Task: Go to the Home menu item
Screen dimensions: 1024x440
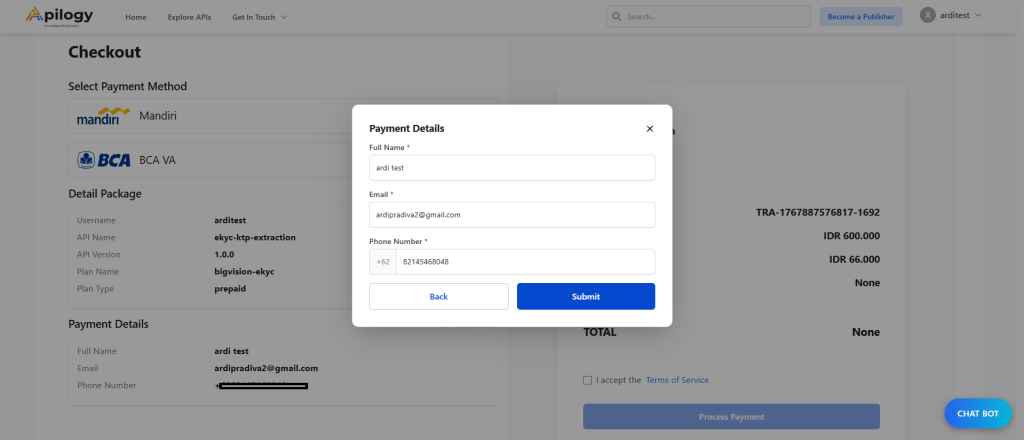Action: tap(136, 17)
